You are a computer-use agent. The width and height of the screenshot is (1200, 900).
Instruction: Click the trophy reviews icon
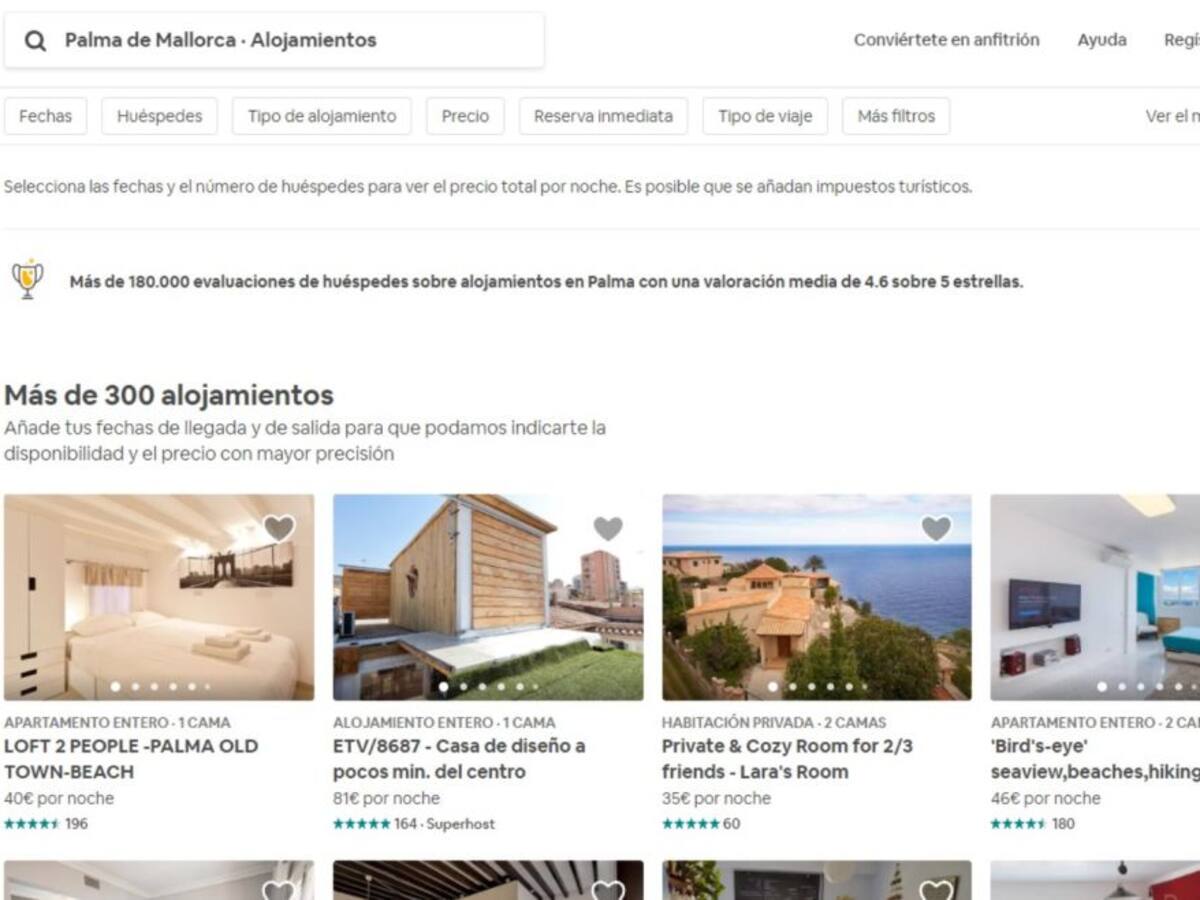27,280
